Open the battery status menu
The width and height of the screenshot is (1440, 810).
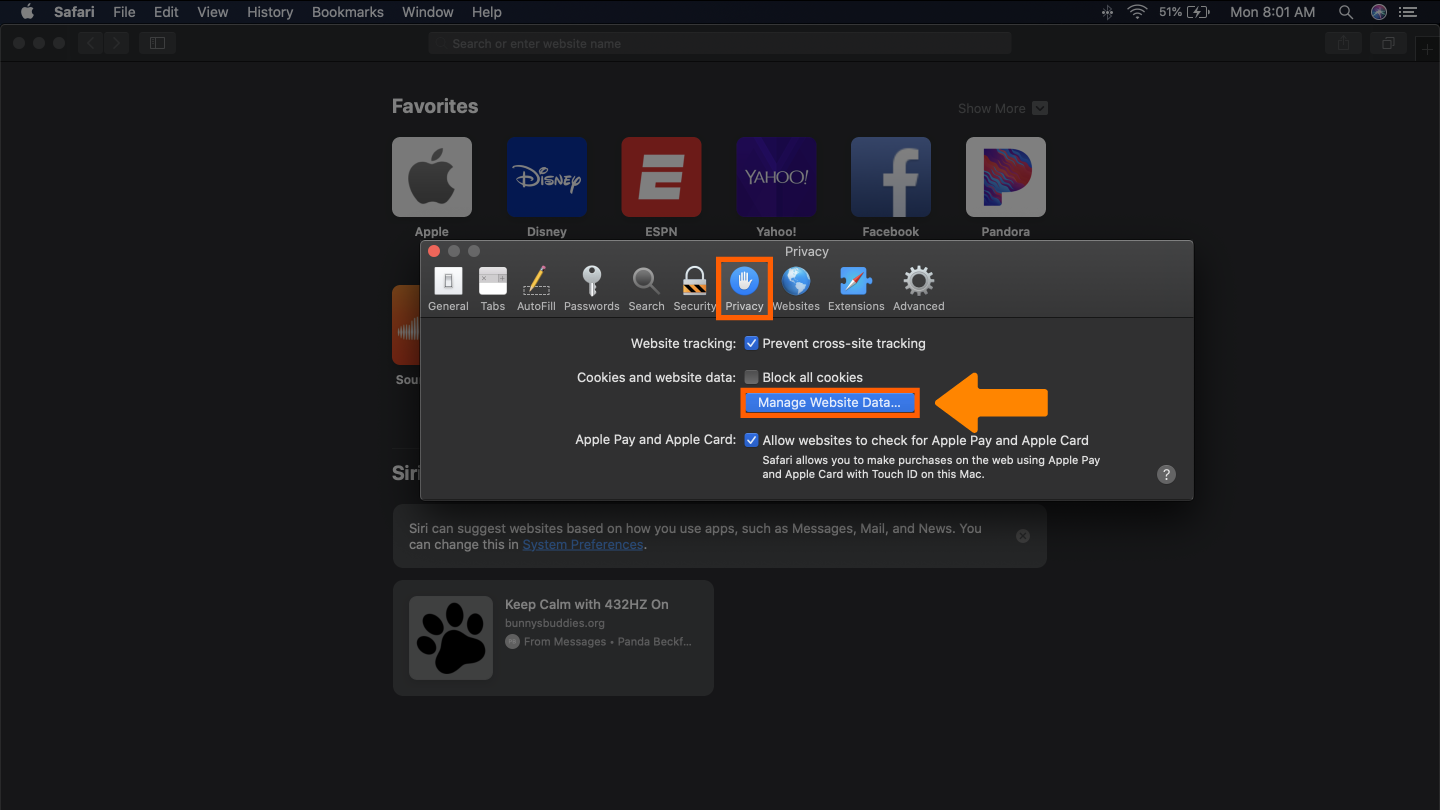(x=1185, y=12)
